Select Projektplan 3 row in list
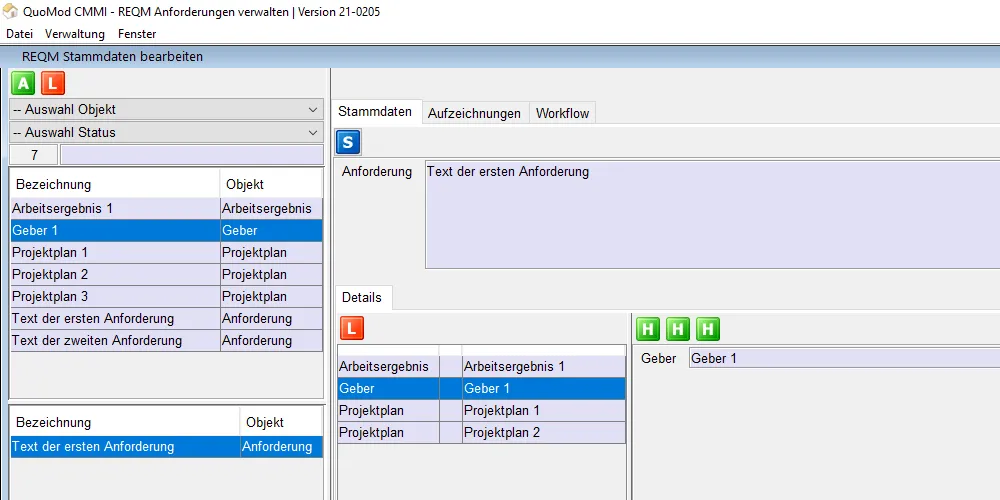The image size is (1000, 500). click(x=115, y=296)
